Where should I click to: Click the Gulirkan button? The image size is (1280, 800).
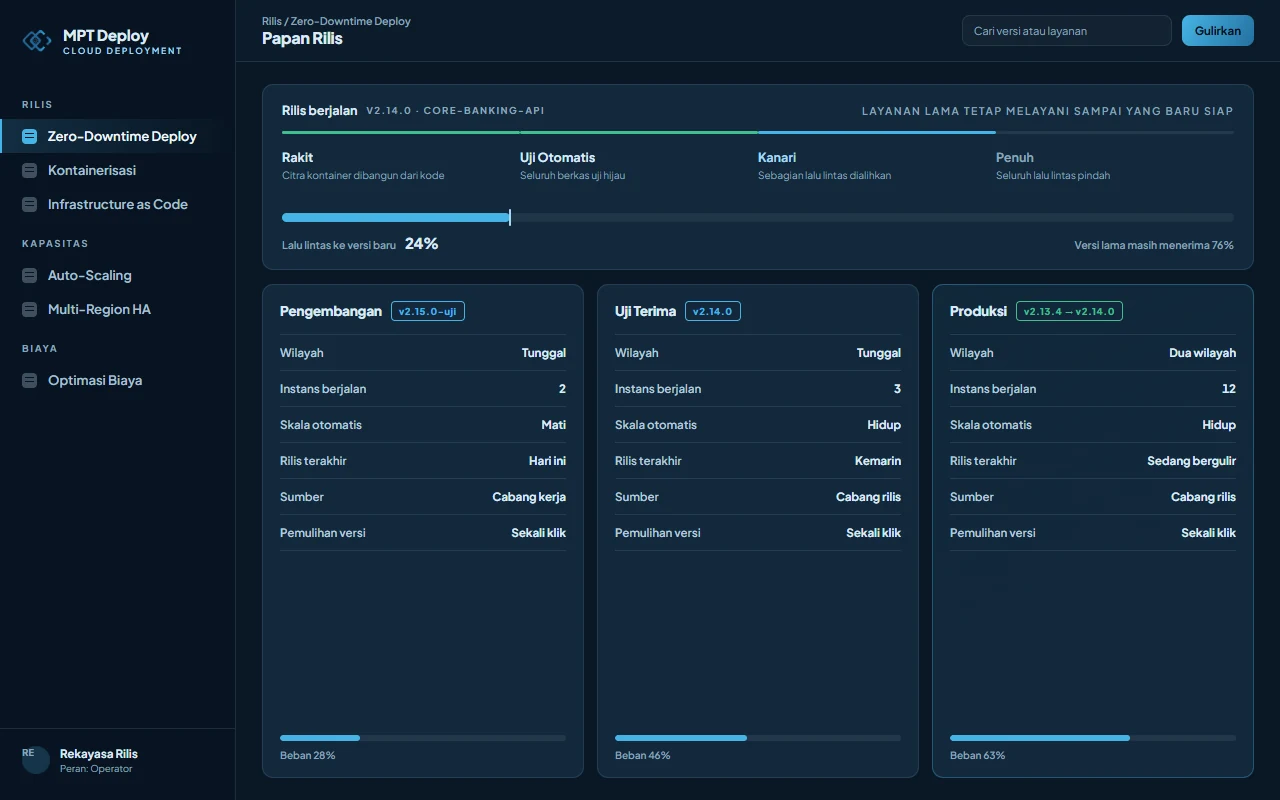click(1217, 31)
